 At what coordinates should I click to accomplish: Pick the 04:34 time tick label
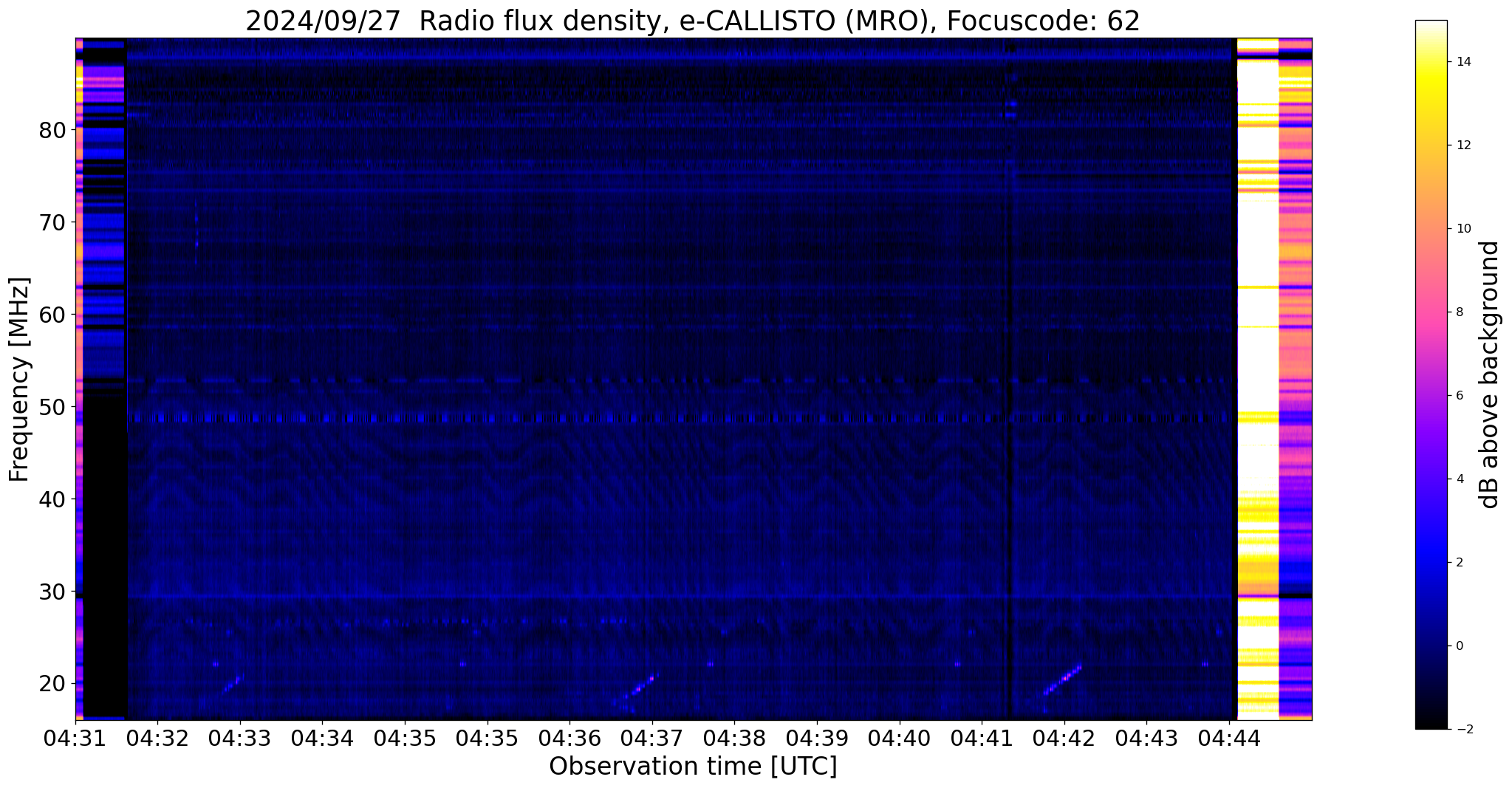point(321,737)
